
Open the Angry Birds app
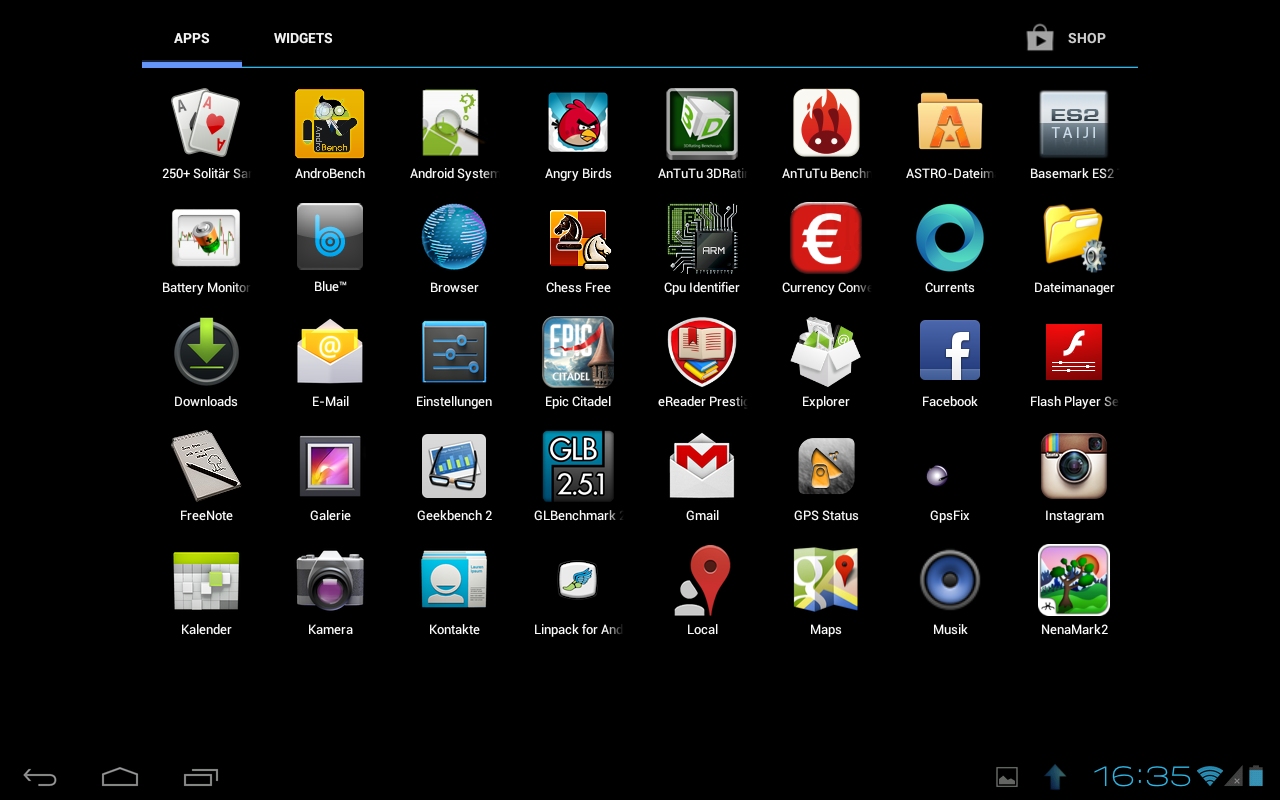578,124
